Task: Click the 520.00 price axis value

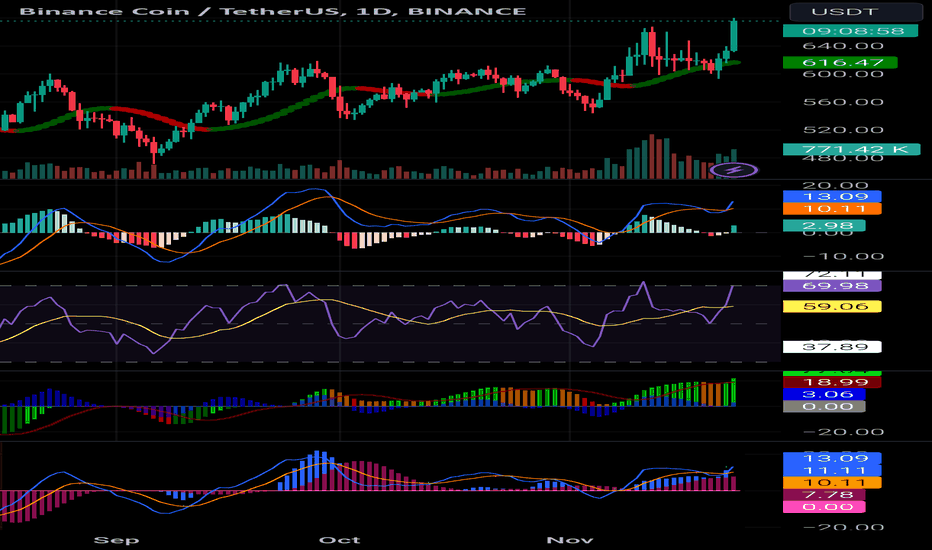Action: [x=843, y=130]
